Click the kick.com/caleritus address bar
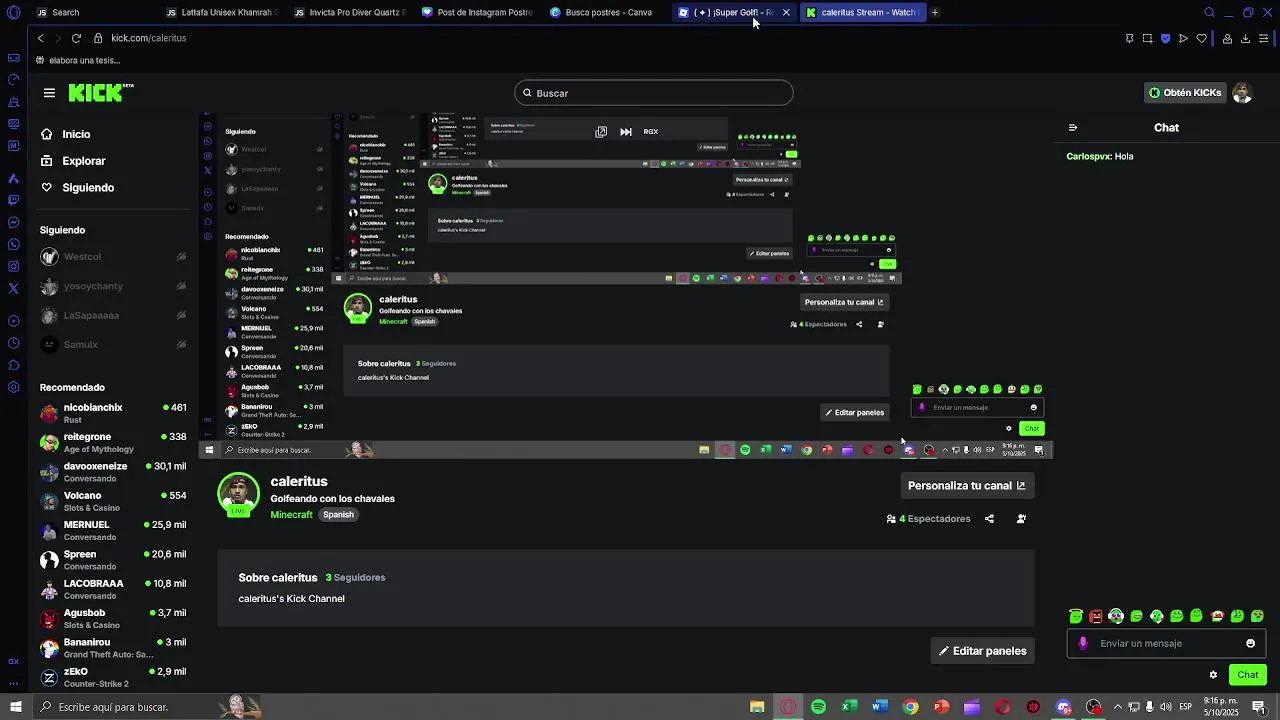 (x=149, y=38)
